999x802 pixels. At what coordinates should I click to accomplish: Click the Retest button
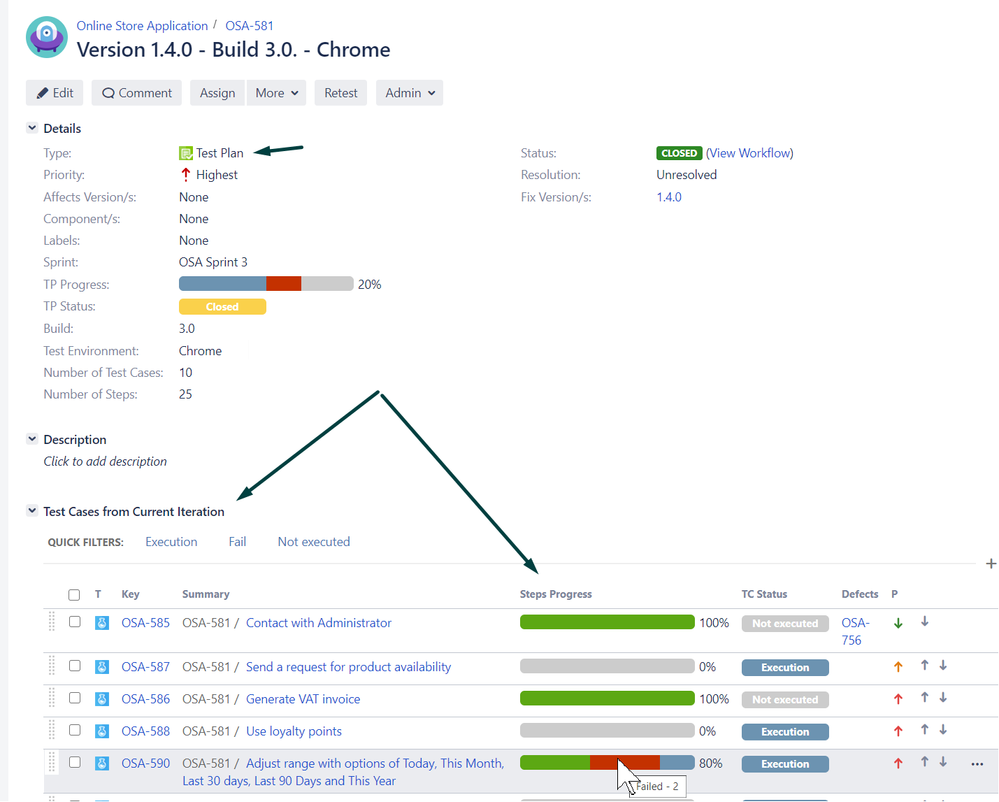click(x=341, y=93)
